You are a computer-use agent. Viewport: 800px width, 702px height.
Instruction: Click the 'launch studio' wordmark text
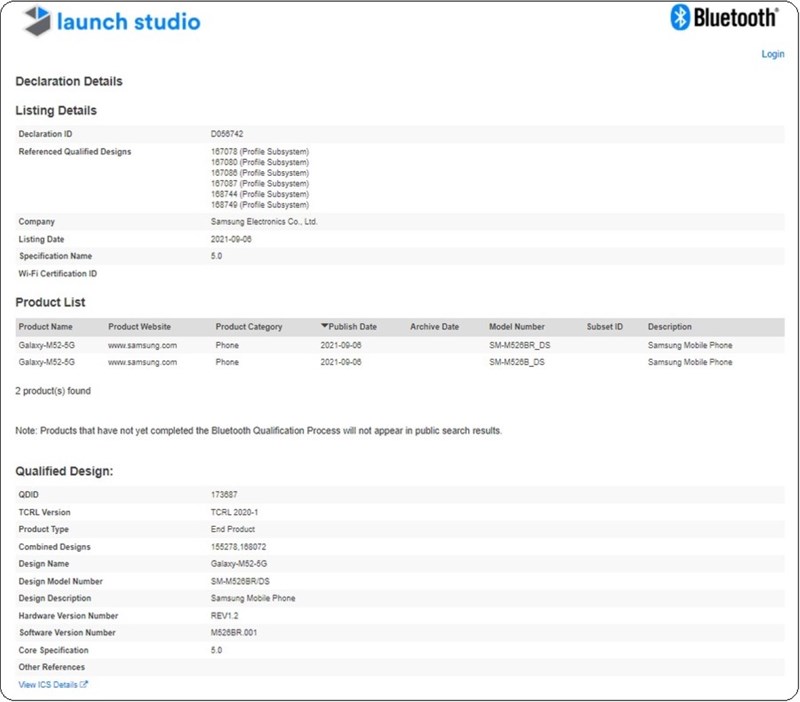(128, 21)
